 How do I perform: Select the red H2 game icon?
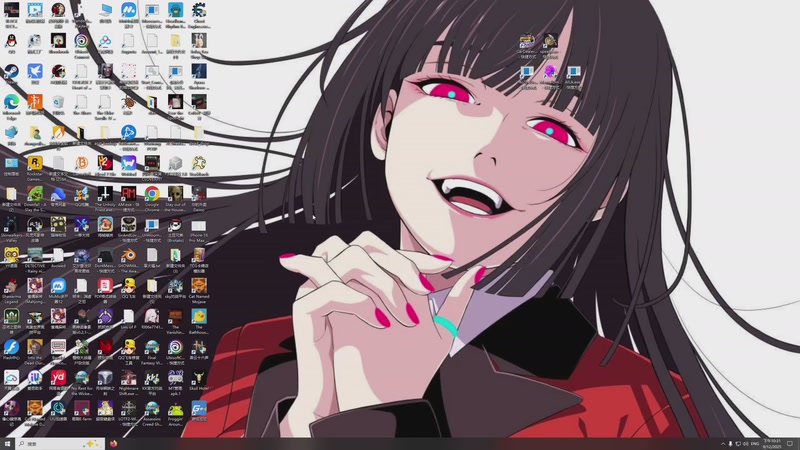coord(105,164)
